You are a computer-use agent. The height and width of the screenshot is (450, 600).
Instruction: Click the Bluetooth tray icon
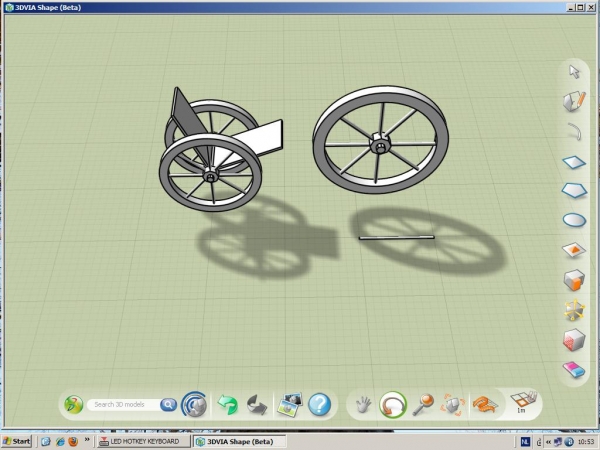coord(569,442)
